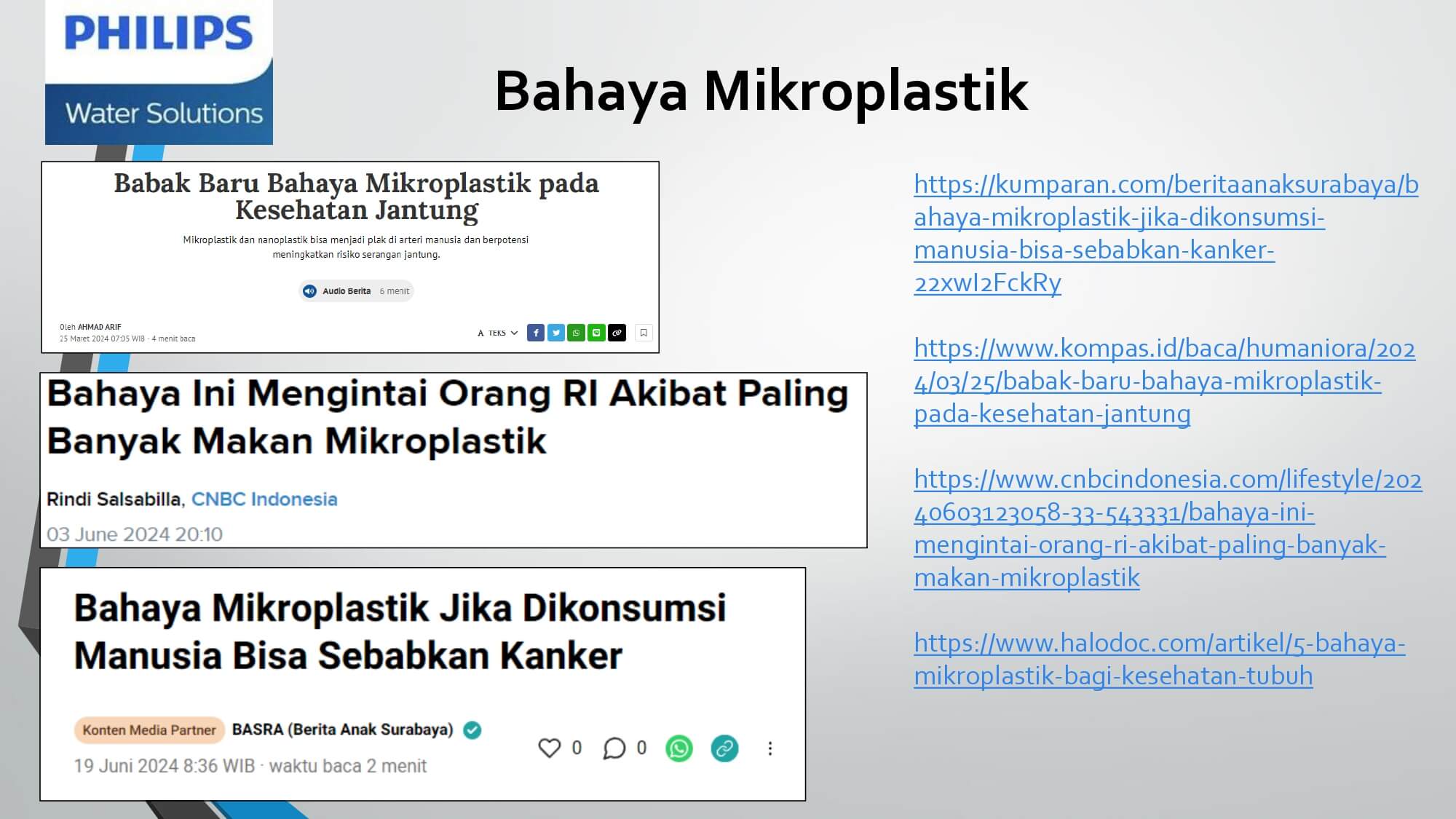
Task: Open the three-dot more options menu
Action: click(x=770, y=748)
